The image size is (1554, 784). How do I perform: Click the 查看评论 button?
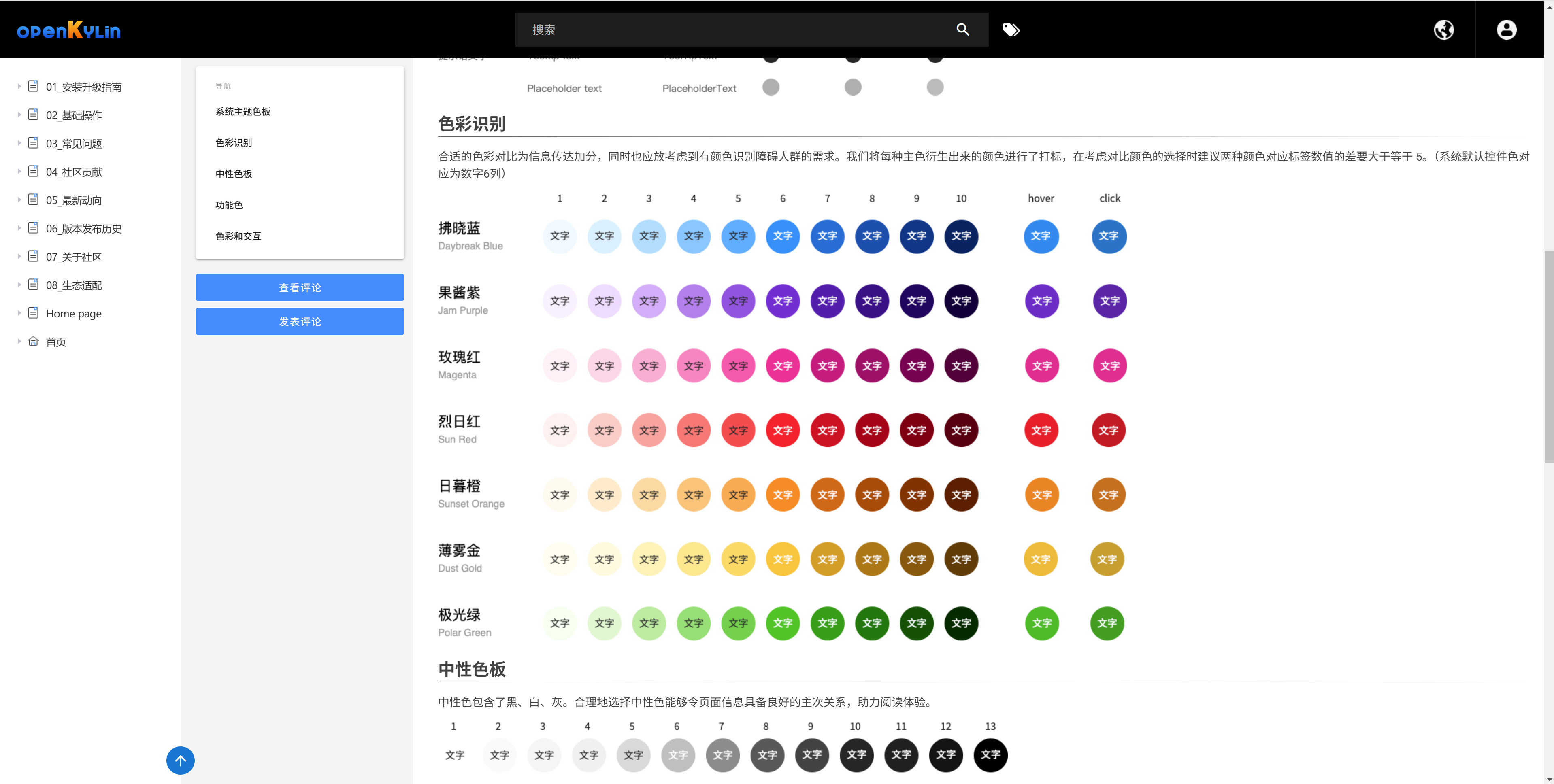(x=300, y=288)
